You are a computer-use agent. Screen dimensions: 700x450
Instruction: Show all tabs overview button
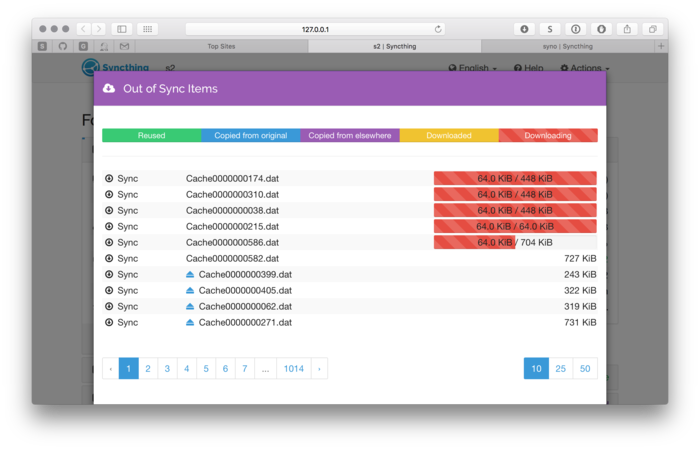(x=653, y=29)
